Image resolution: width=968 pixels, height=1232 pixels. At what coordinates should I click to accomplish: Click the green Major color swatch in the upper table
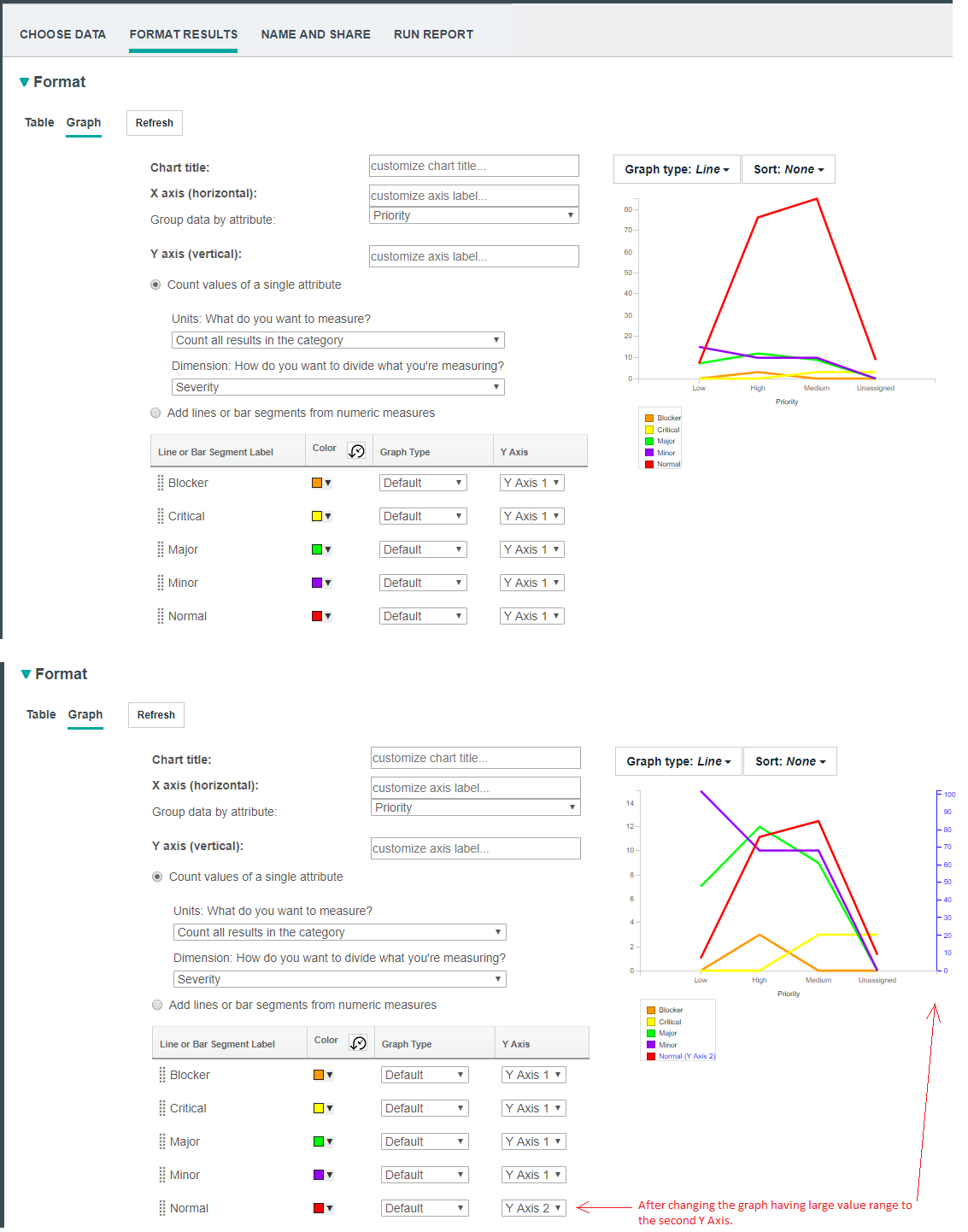[x=317, y=549]
